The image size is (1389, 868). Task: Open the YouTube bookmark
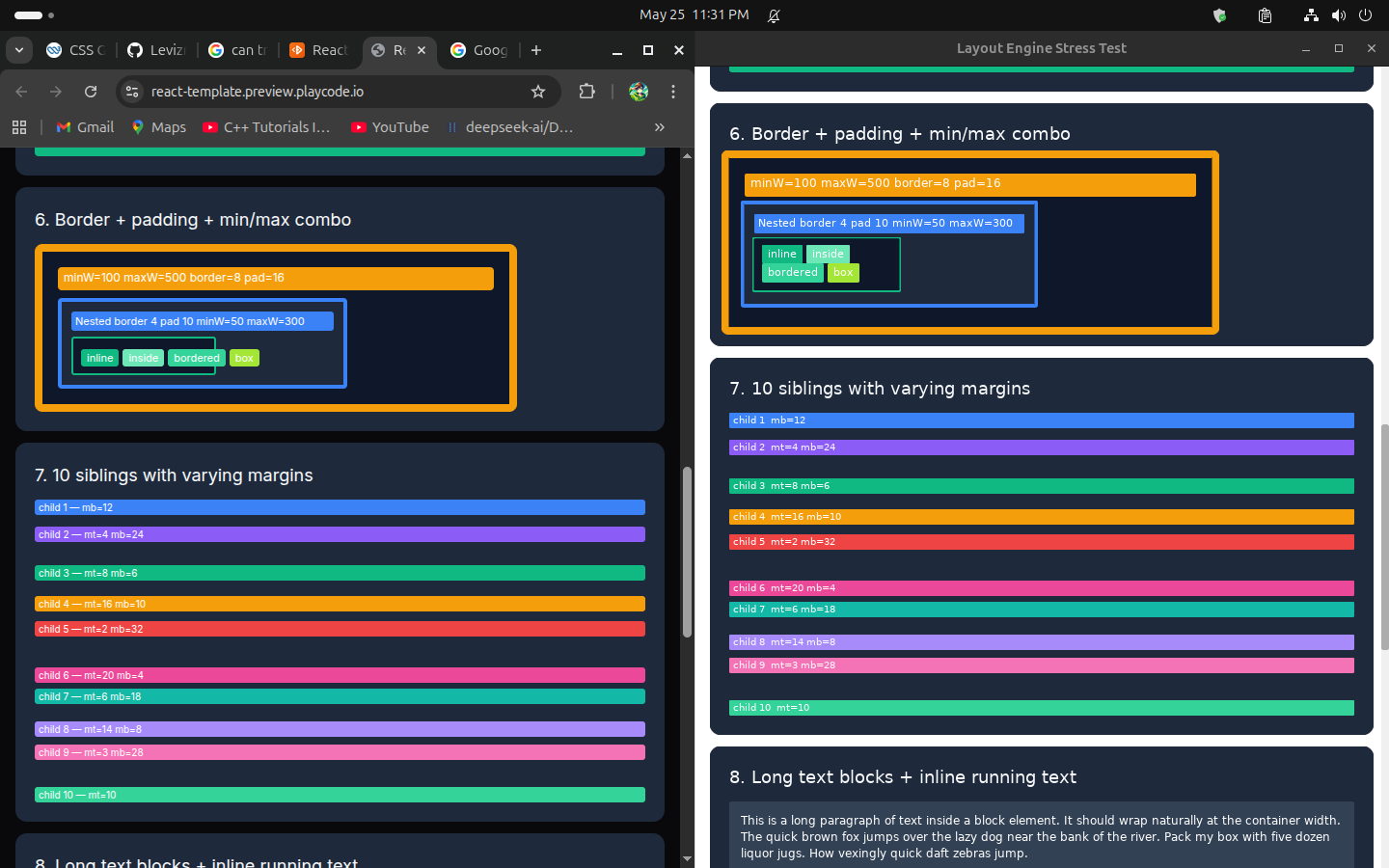coord(390,127)
